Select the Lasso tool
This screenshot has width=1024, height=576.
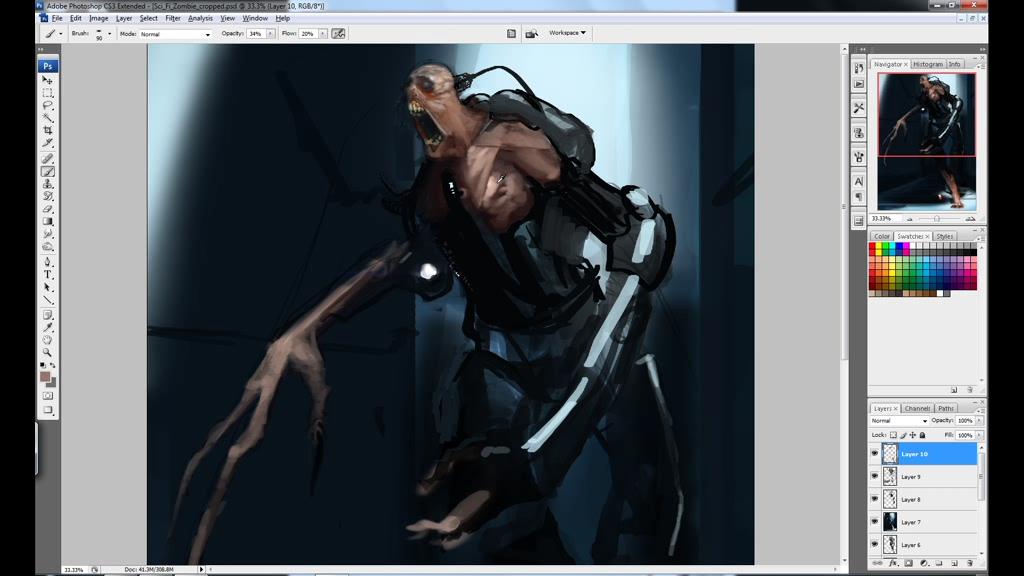click(48, 105)
